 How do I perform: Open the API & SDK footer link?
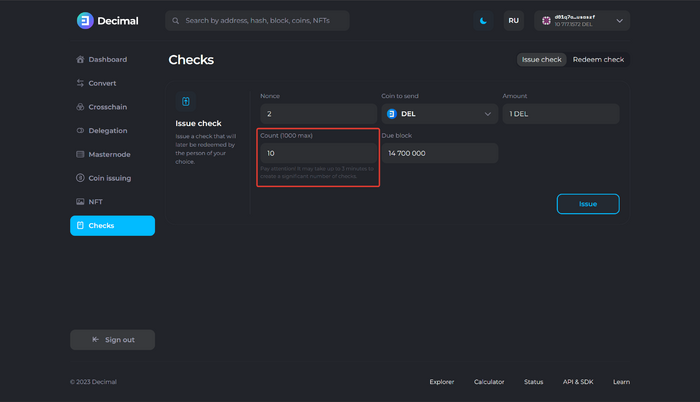coord(578,382)
